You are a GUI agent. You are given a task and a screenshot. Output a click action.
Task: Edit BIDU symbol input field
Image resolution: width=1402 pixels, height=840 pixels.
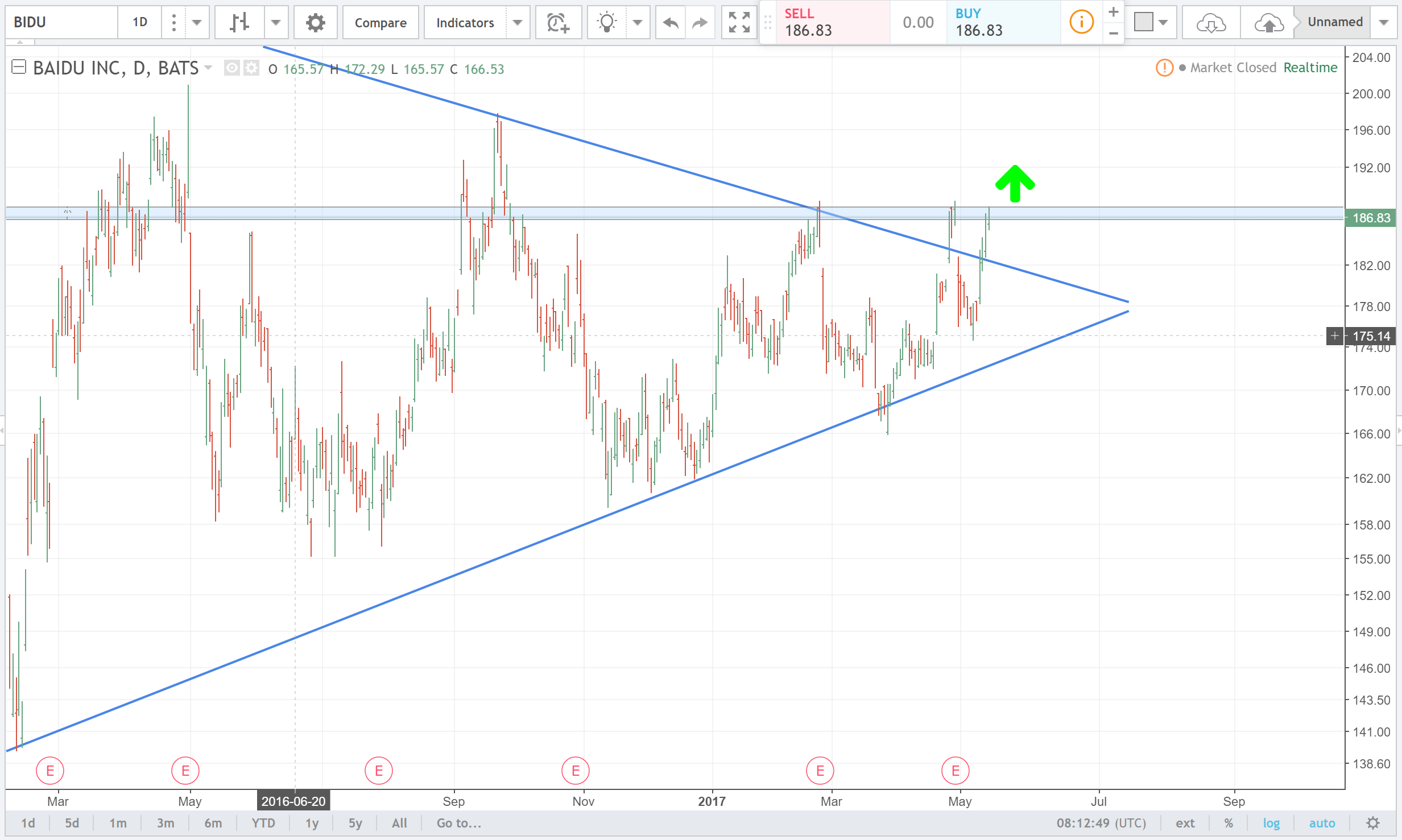[x=61, y=23]
